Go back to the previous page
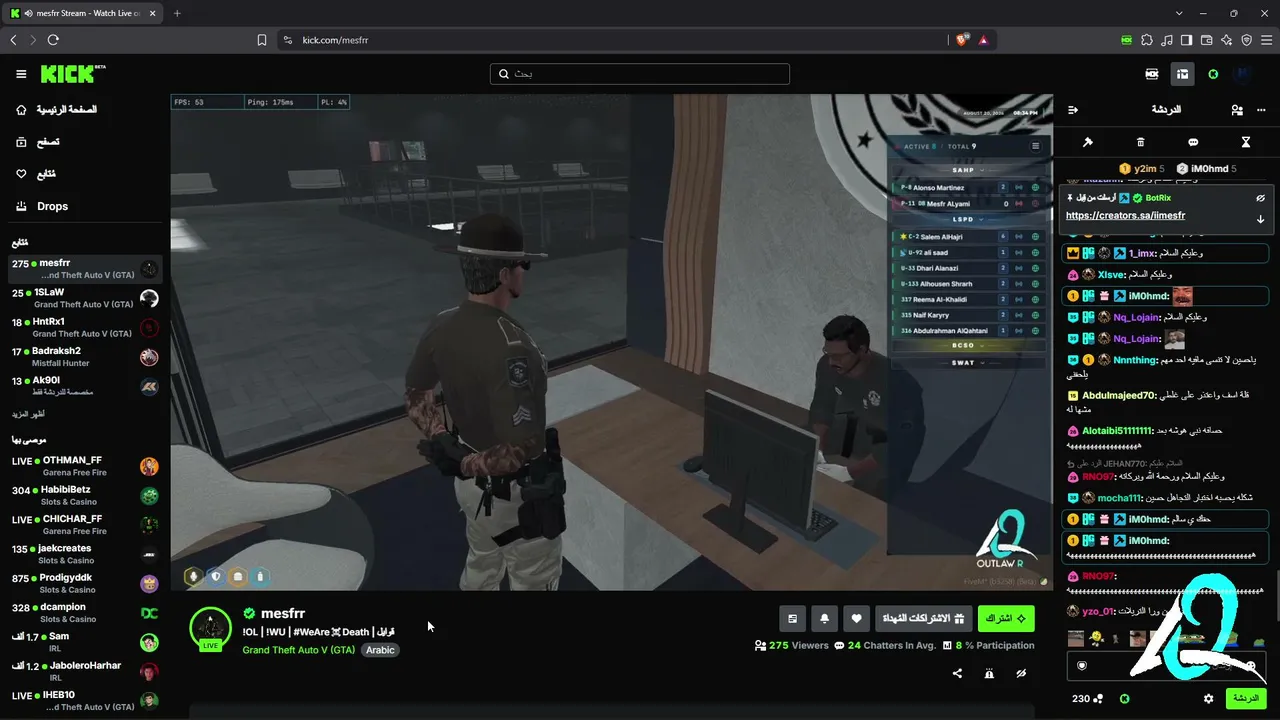Viewport: 1280px width, 720px height. (x=13, y=40)
